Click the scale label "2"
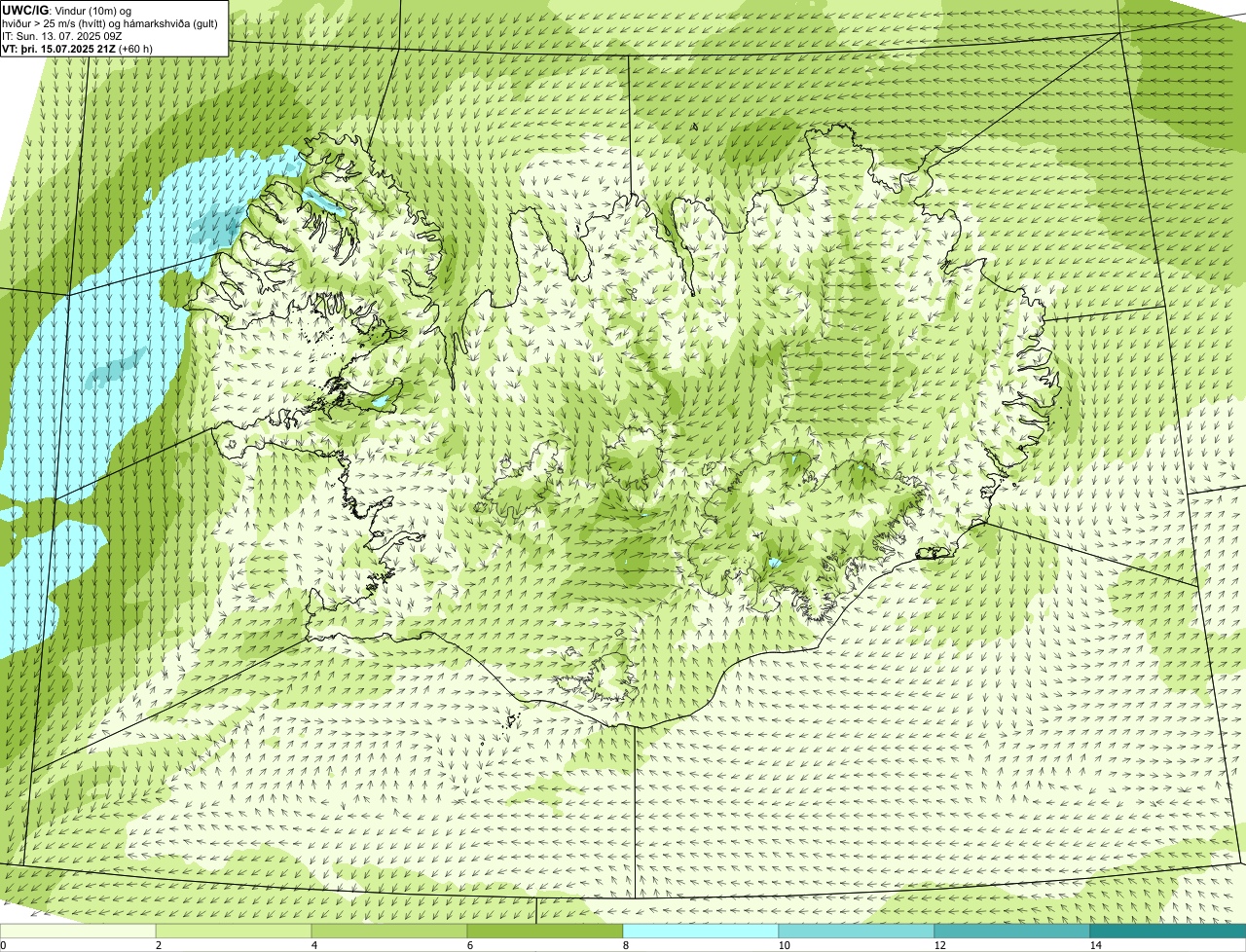 (158, 945)
